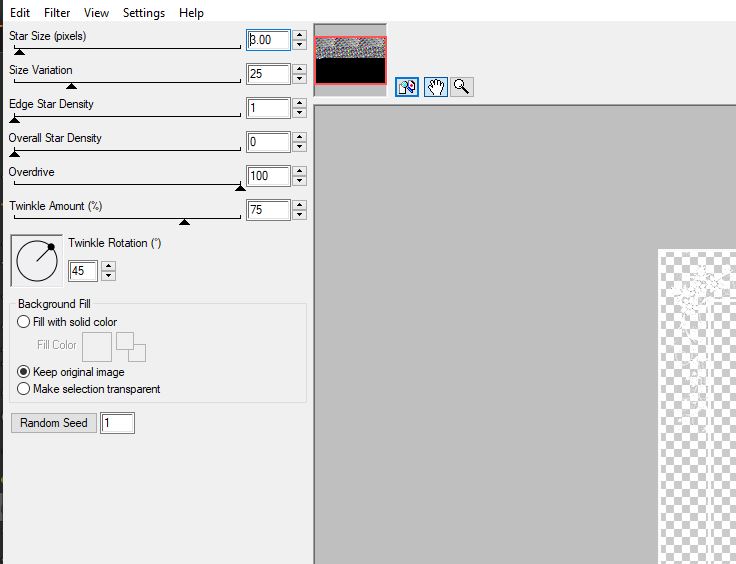Select the Hand pan tool
This screenshot has height=564, width=736.
pyautogui.click(x=436, y=87)
